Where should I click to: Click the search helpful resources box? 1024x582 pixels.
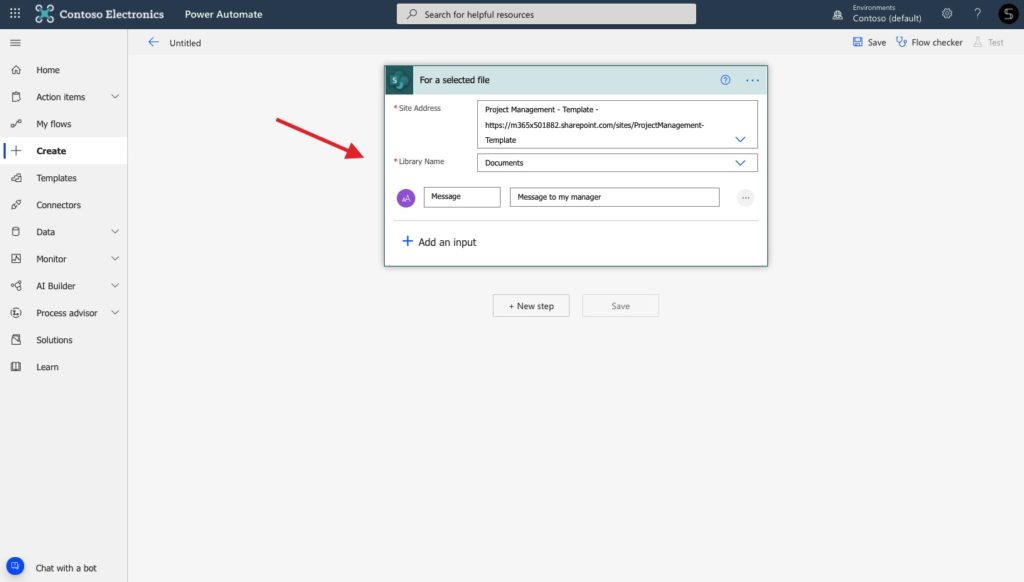pos(546,14)
